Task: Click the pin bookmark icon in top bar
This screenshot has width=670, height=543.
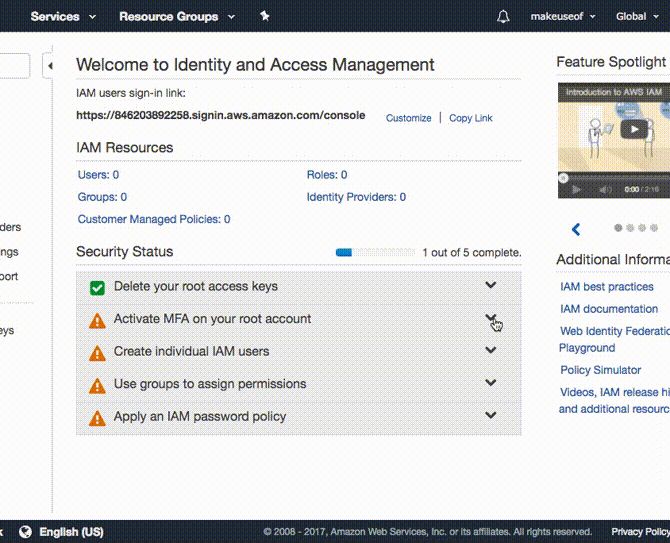Action: 264,16
